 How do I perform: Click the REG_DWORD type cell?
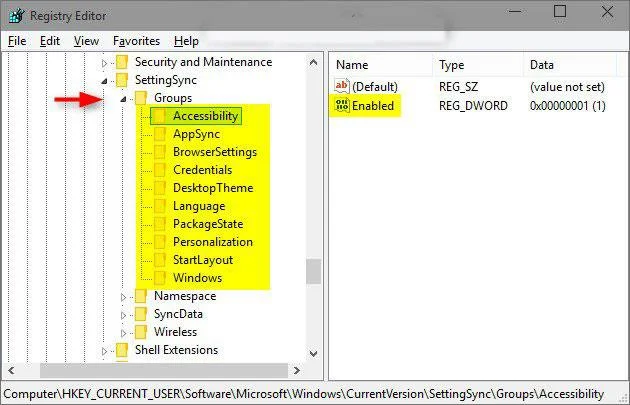tap(473, 106)
